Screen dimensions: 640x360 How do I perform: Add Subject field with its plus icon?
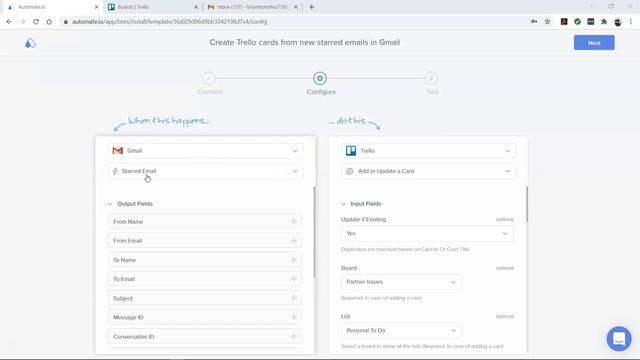pyautogui.click(x=293, y=298)
